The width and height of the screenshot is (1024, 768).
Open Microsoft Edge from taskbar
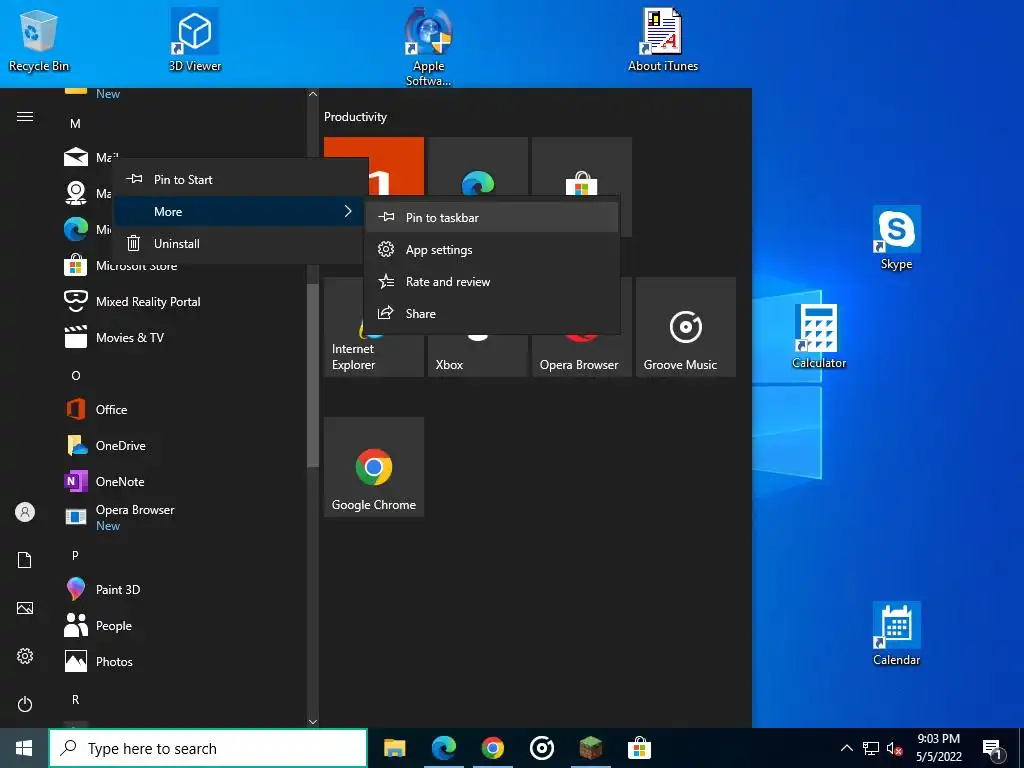(443, 748)
